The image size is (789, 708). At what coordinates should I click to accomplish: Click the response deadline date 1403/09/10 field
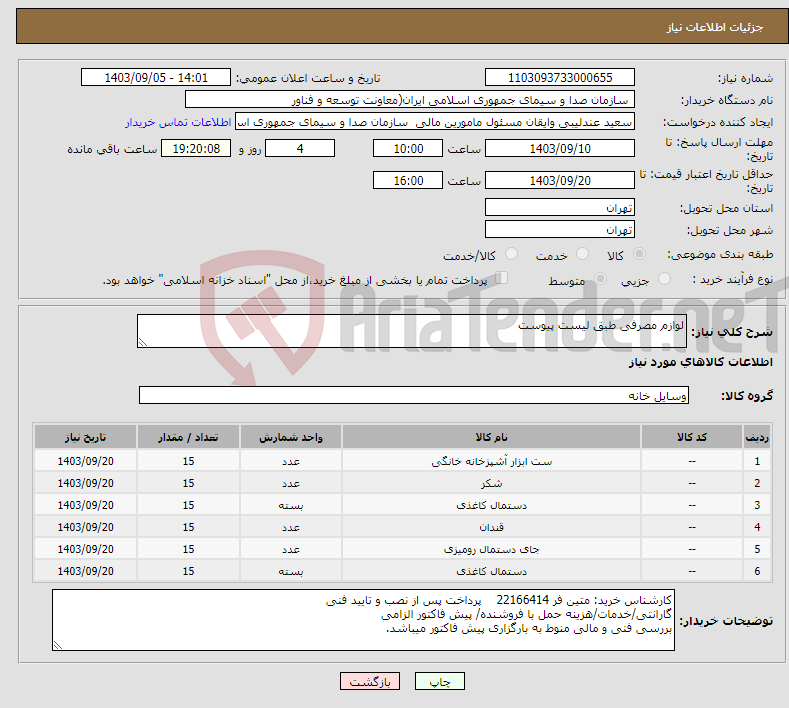(560, 148)
